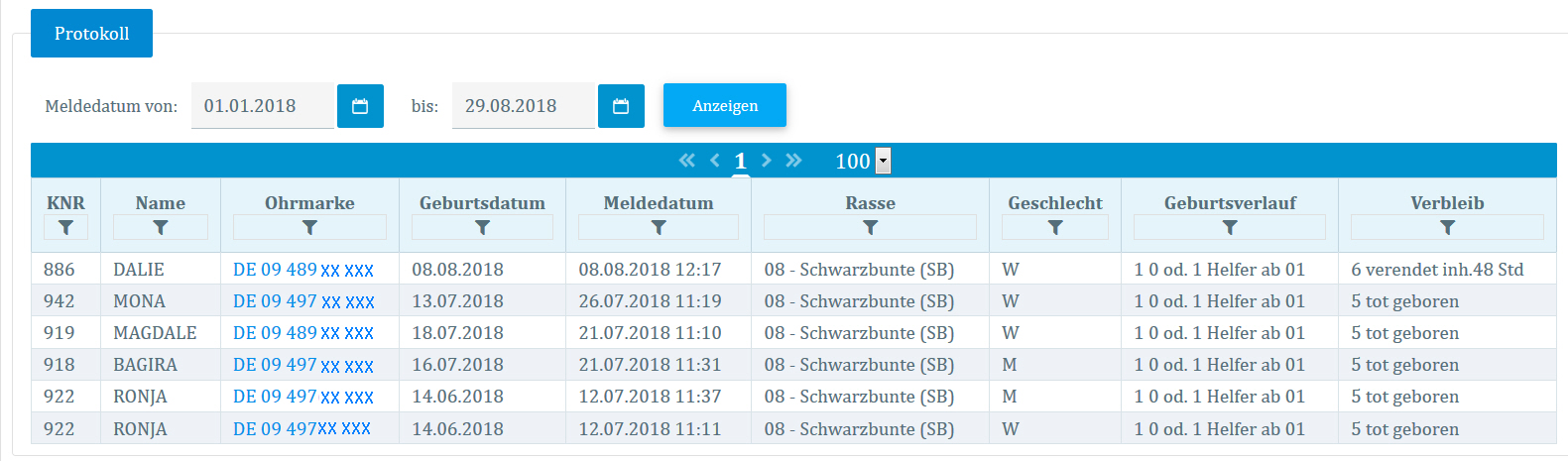Open calendar picker for Meldedatum von
1568x461 pixels.
tap(360, 106)
